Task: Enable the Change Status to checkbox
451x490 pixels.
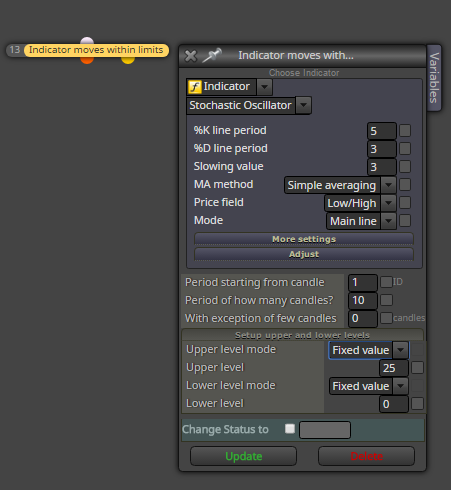Action: click(x=290, y=429)
